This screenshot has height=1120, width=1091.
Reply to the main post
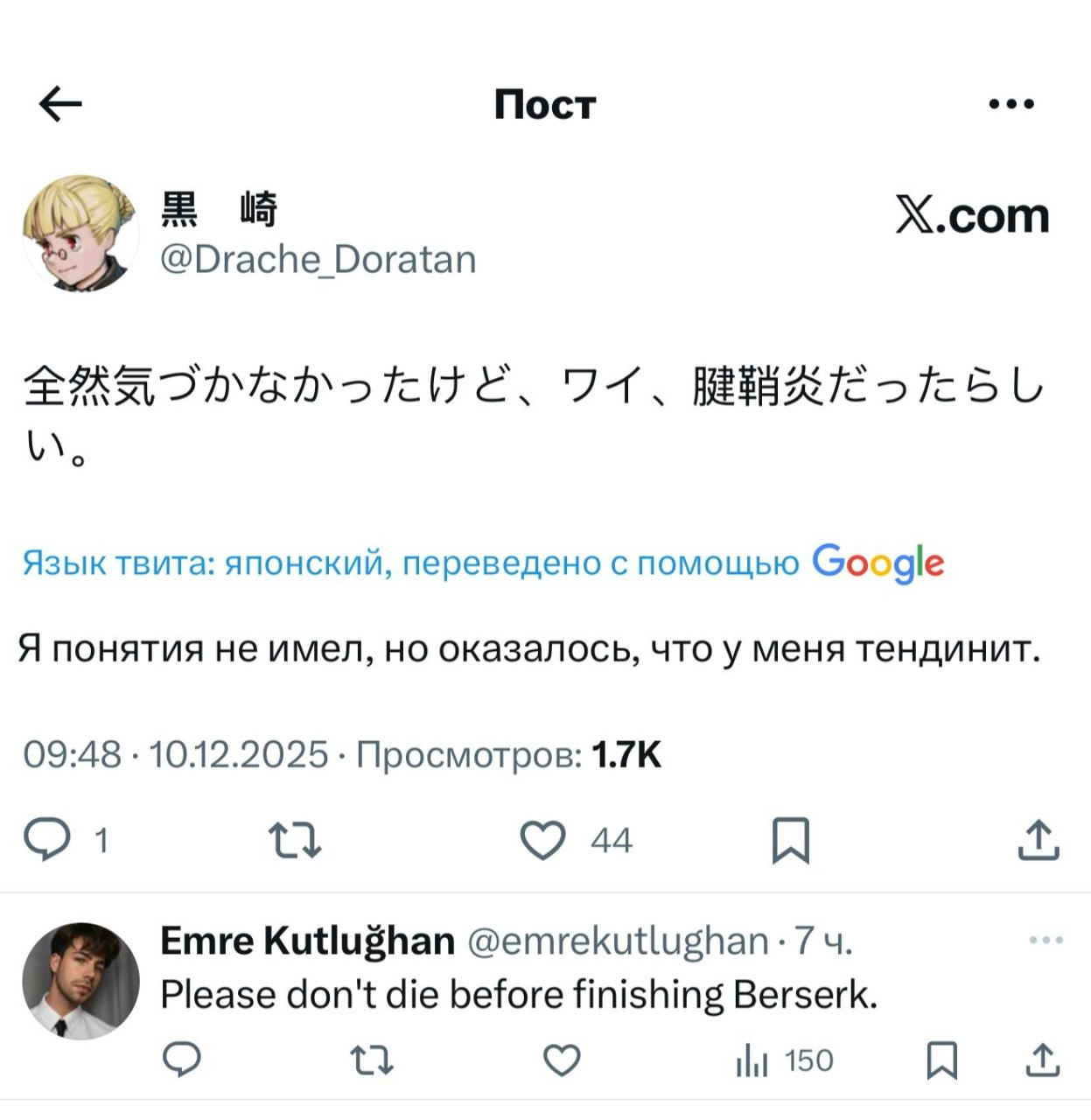(x=47, y=840)
